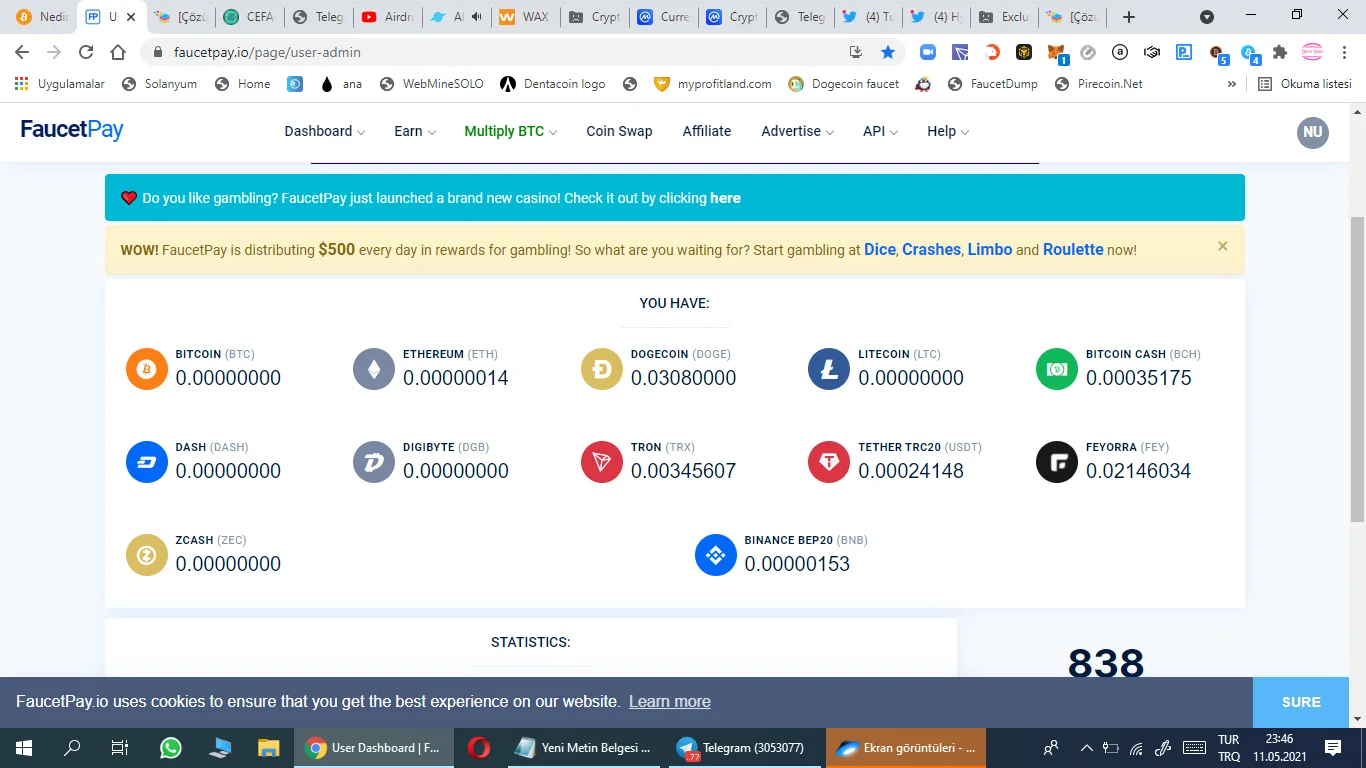Show more bookmarks with the chevron
This screenshot has width=1366, height=768.
click(1232, 84)
